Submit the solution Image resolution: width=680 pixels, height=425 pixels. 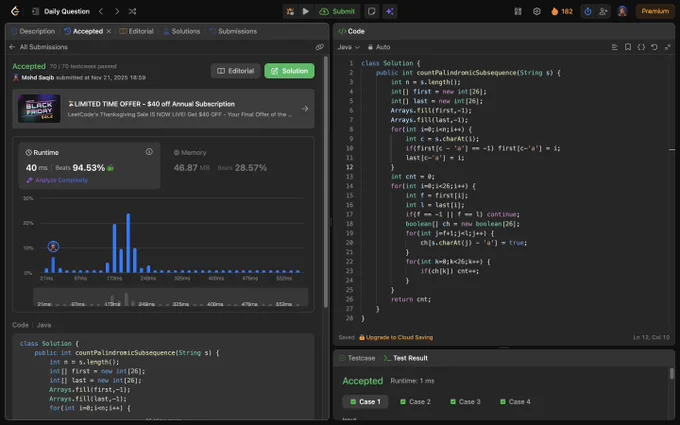(x=337, y=11)
